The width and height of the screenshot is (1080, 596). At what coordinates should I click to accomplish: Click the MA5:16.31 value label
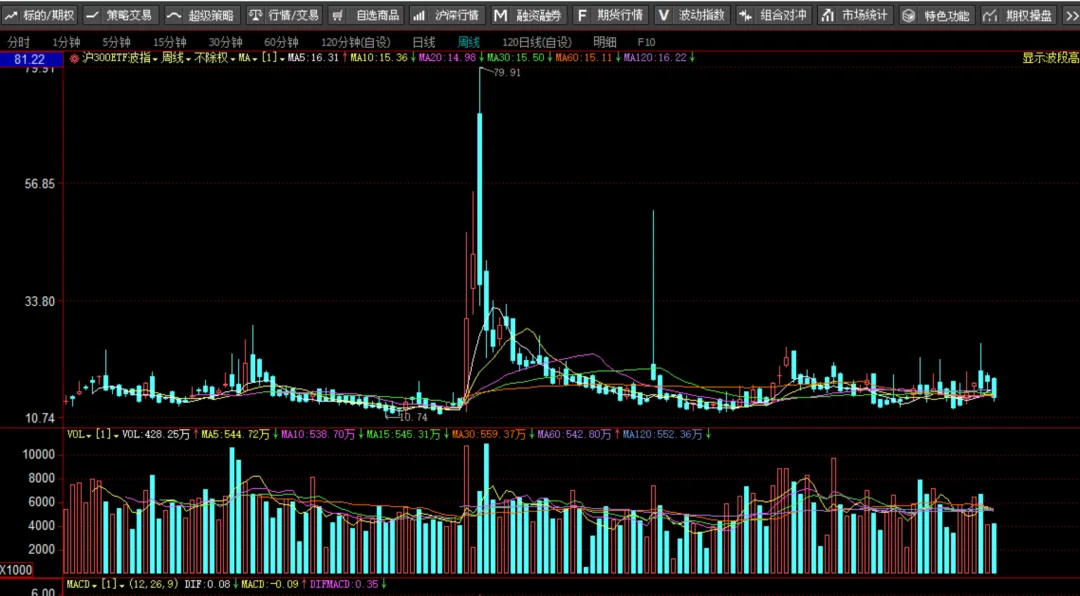click(x=313, y=59)
